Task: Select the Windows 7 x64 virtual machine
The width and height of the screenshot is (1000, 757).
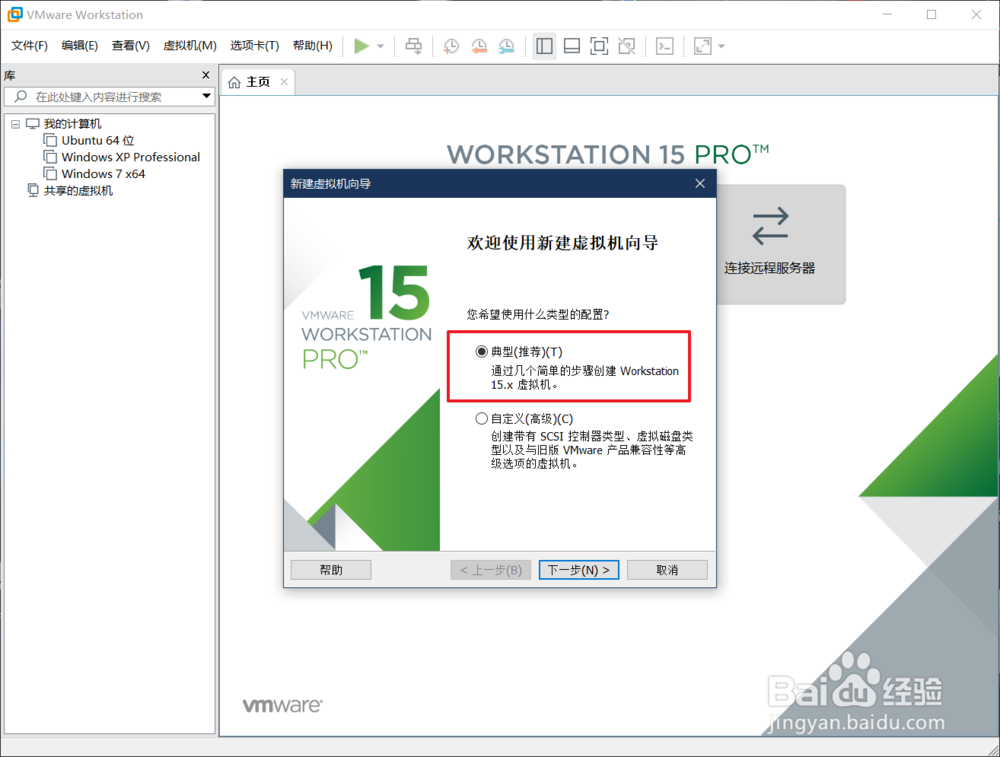Action: 103,173
